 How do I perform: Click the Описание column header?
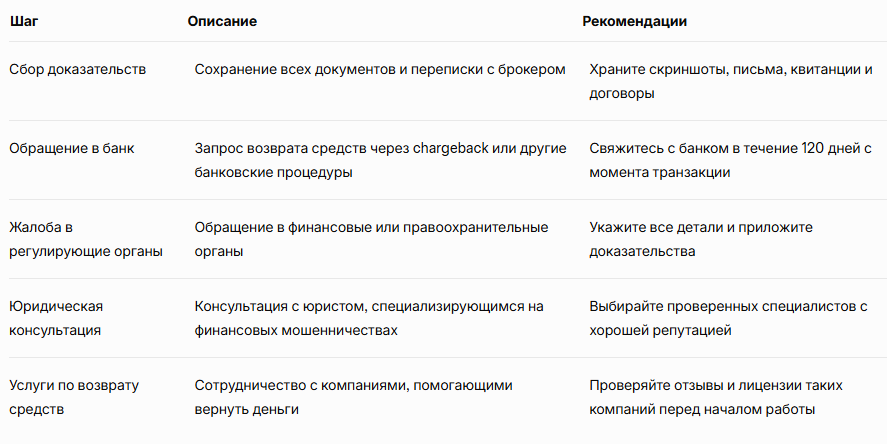point(222,21)
